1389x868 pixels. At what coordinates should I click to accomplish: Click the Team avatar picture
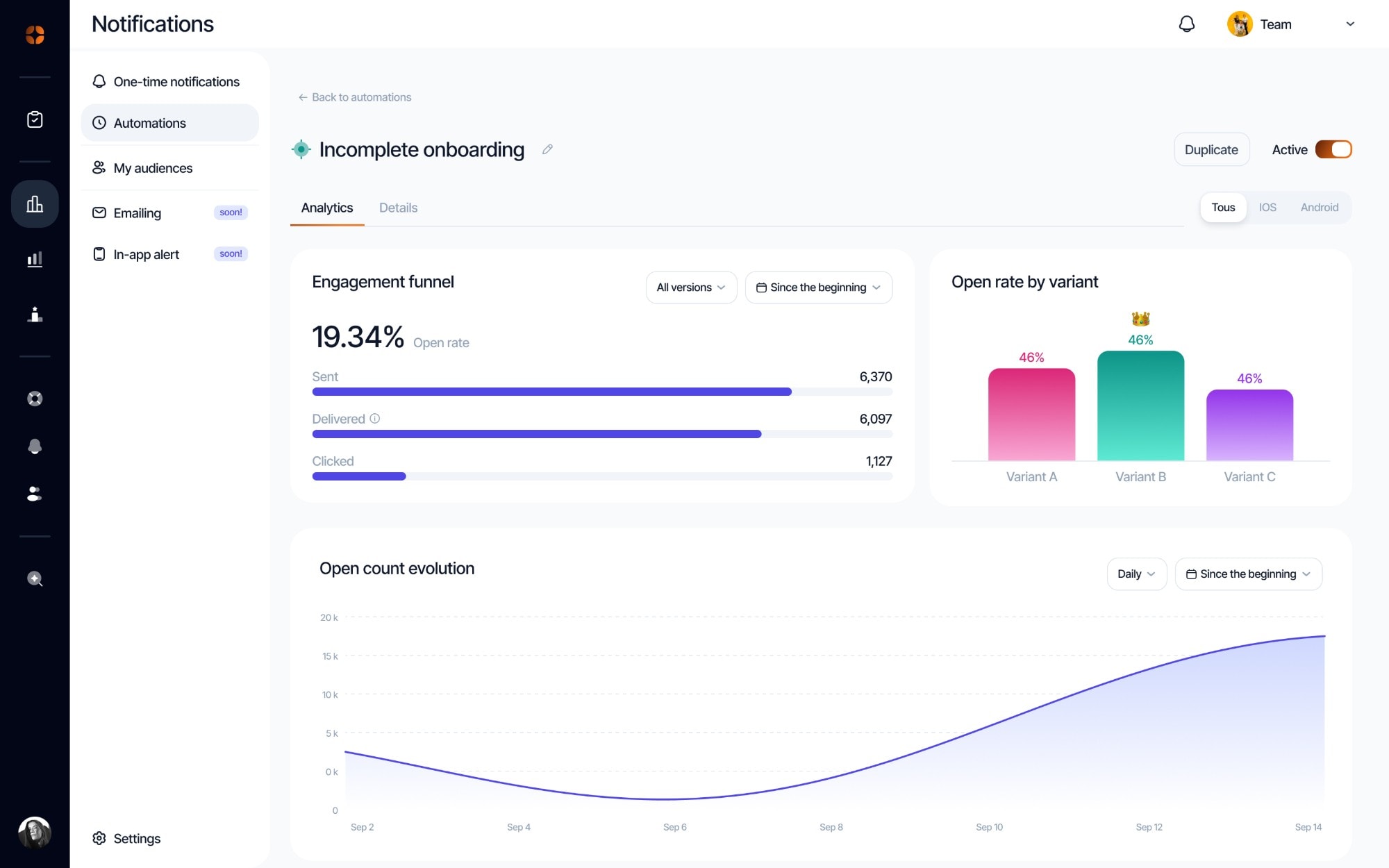[x=1240, y=24]
